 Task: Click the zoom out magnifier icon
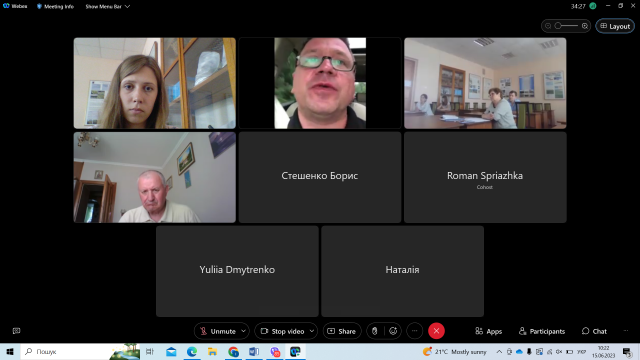pos(548,26)
